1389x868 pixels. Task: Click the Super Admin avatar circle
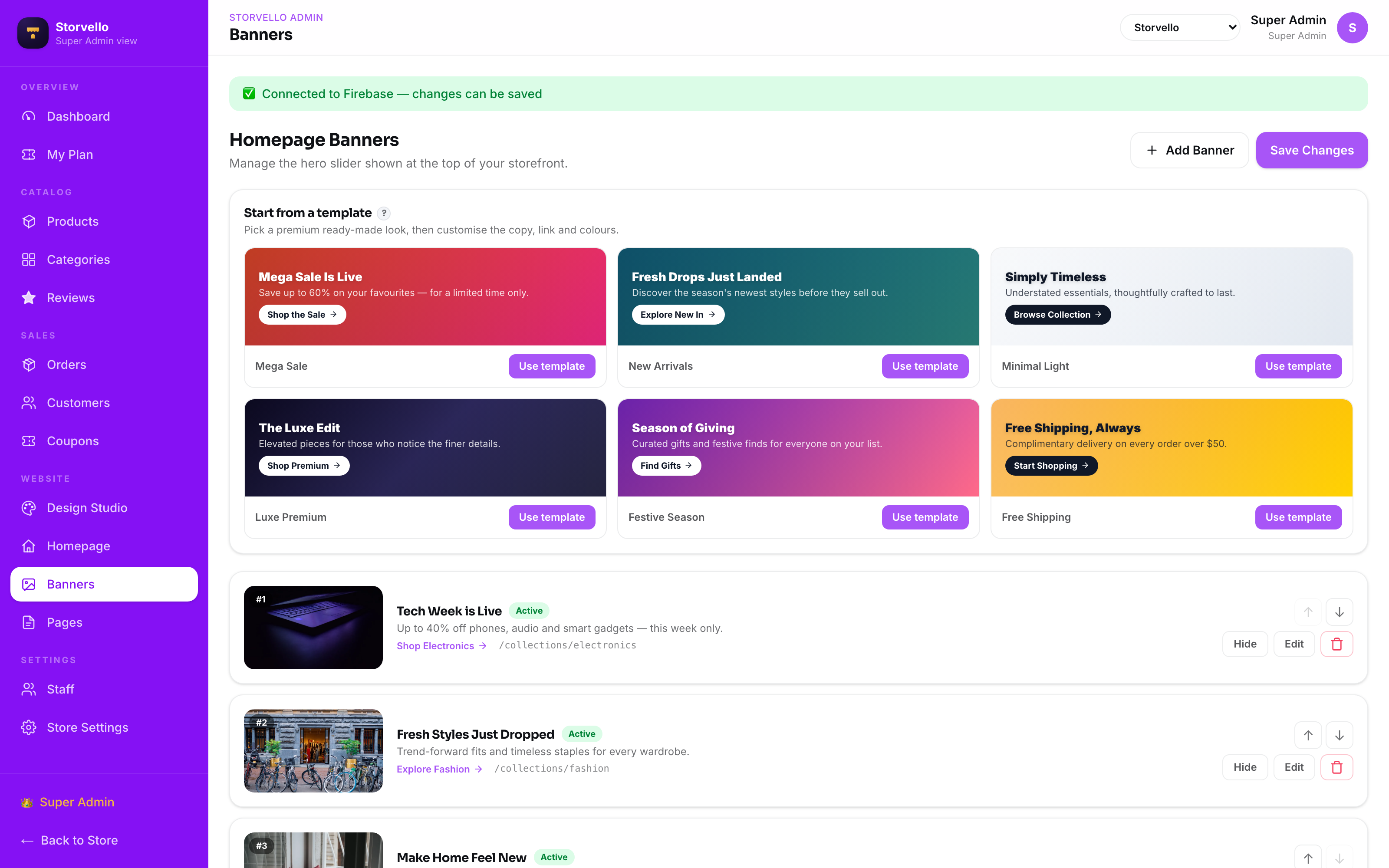point(1352,27)
